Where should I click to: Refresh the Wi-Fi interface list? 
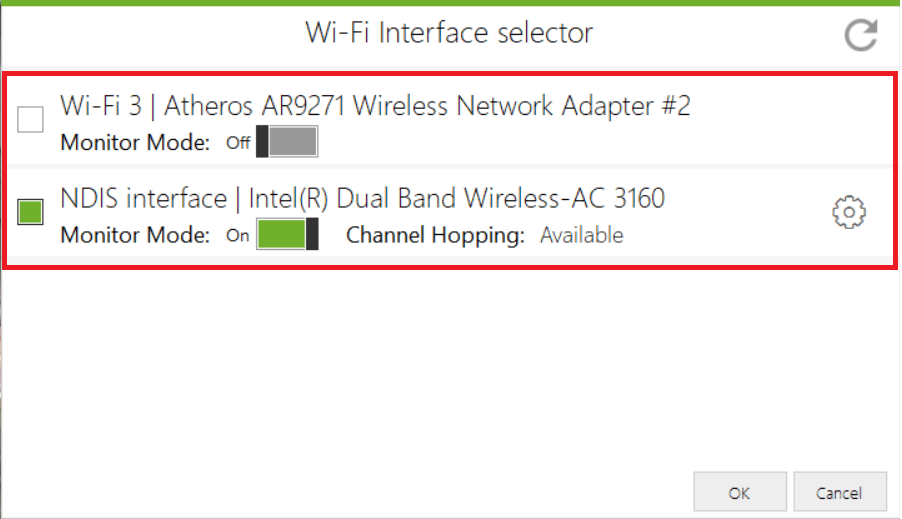coord(861,35)
